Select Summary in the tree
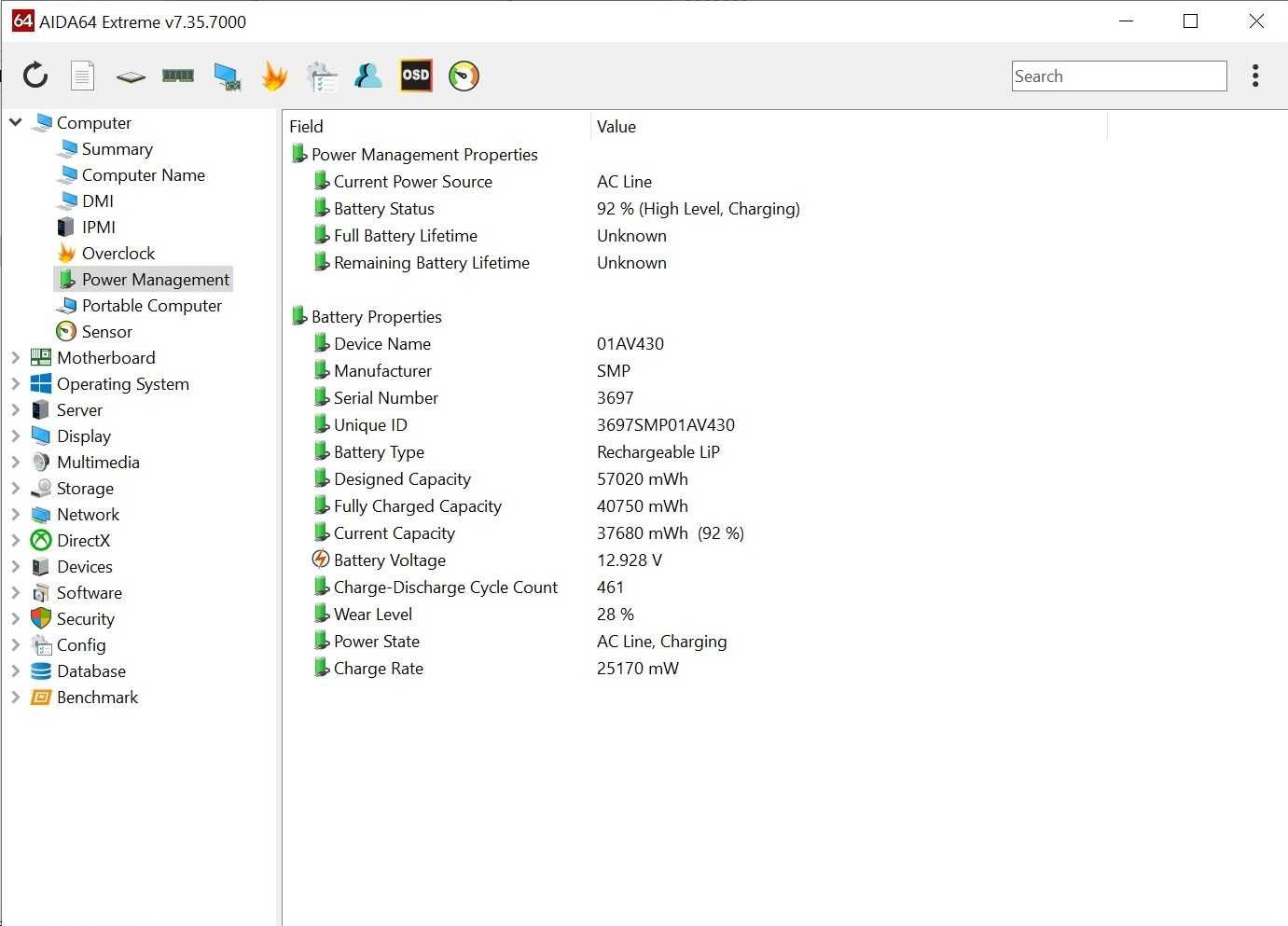Screen dimensions: 1288x926 pyautogui.click(x=117, y=148)
